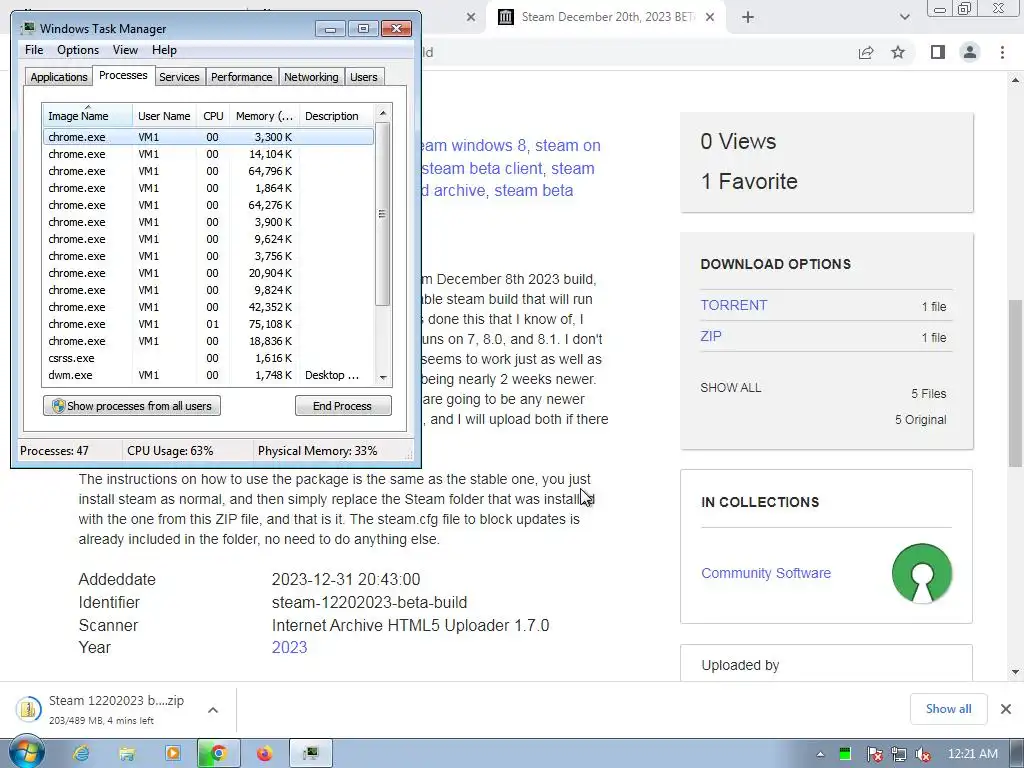
Task: Switch to the Networking tab
Action: pos(311,77)
